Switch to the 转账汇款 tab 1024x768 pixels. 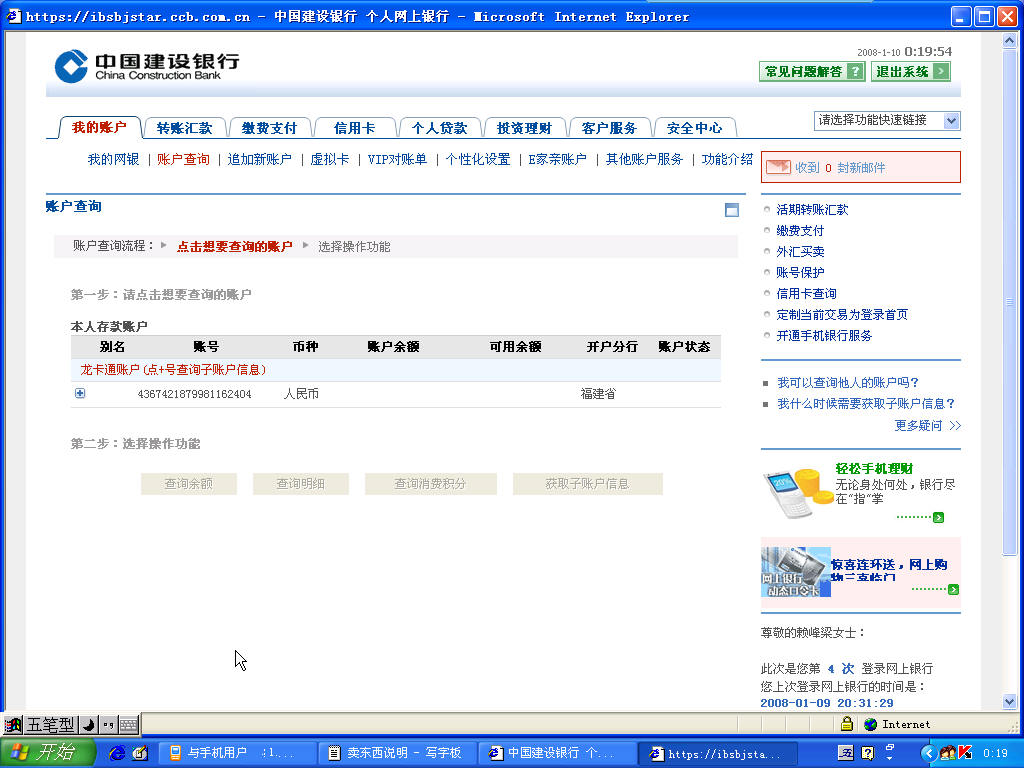(184, 128)
